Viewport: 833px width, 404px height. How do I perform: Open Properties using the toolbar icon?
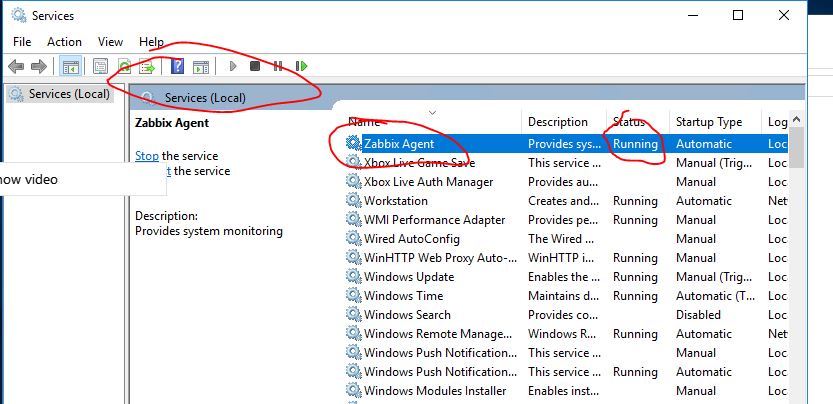pos(100,67)
